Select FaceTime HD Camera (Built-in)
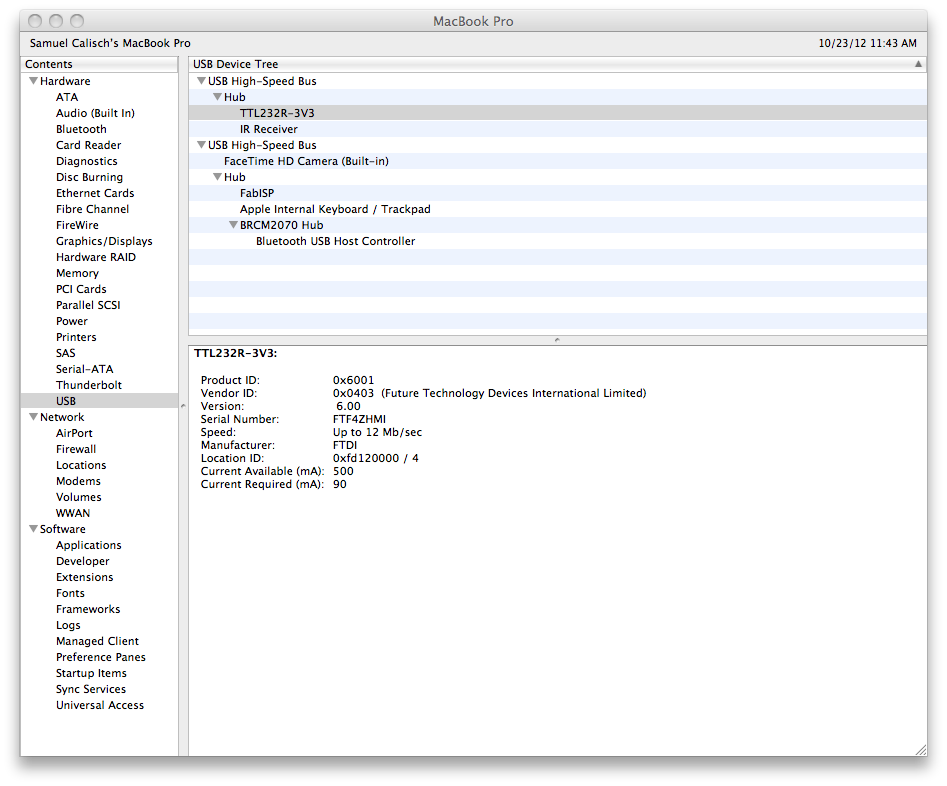 (x=557, y=161)
